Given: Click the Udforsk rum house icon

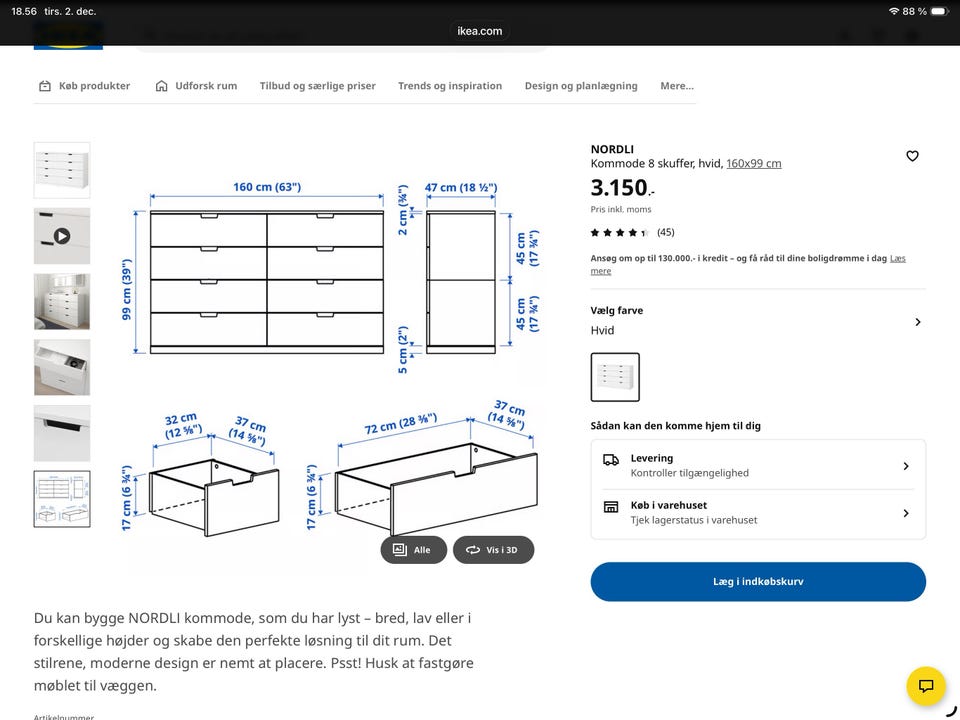Looking at the screenshot, I should point(162,86).
